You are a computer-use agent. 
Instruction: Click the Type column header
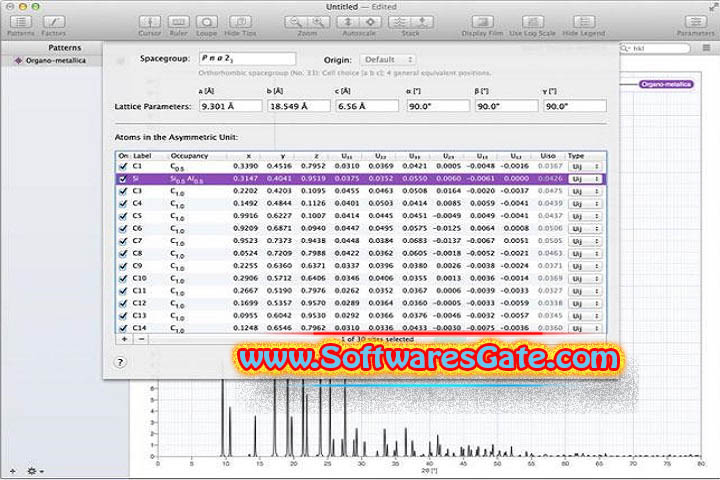click(x=576, y=156)
